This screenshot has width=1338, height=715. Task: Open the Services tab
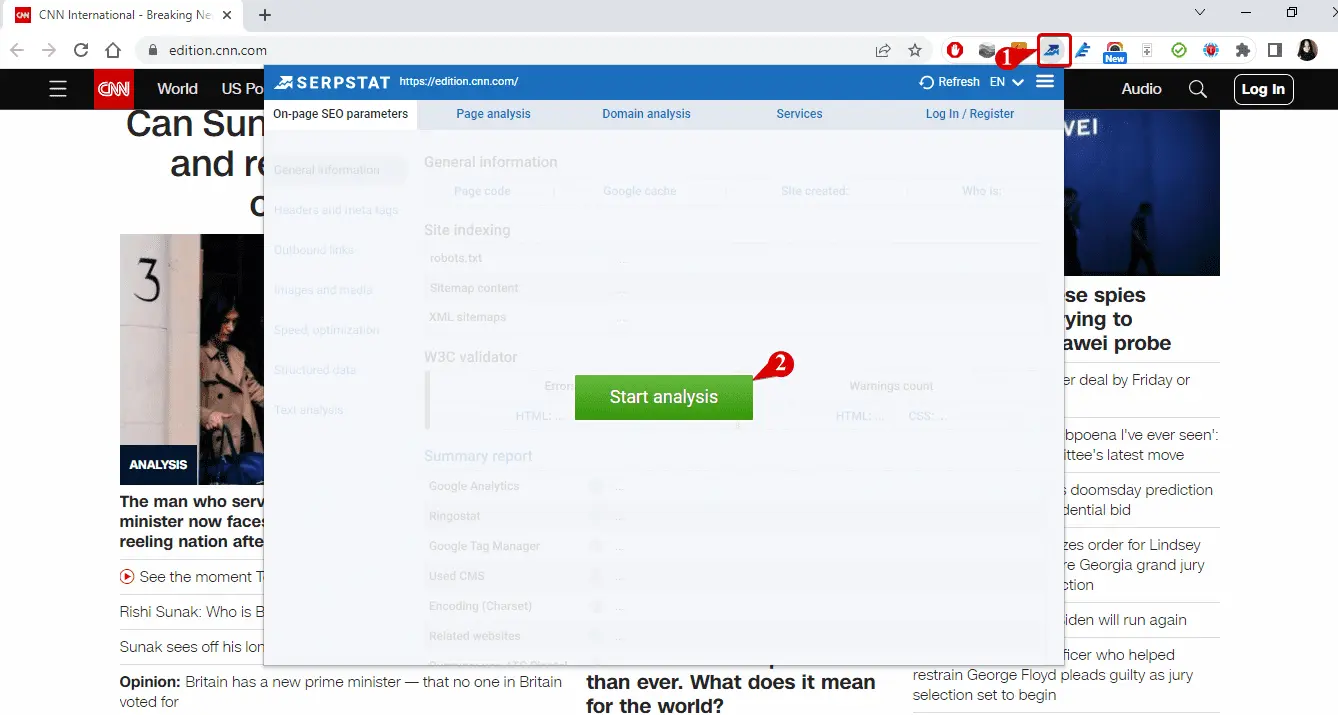tap(799, 114)
